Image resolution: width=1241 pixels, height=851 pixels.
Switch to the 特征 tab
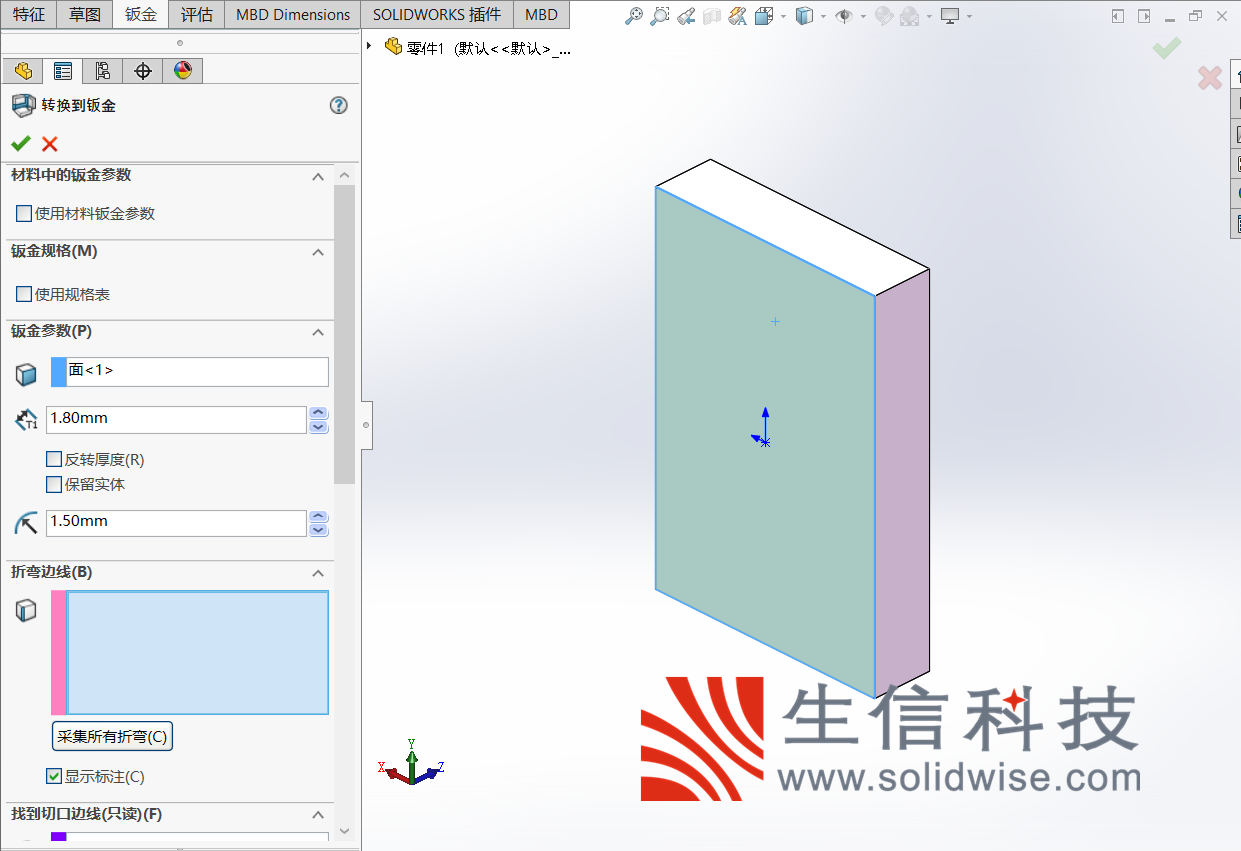[x=28, y=15]
